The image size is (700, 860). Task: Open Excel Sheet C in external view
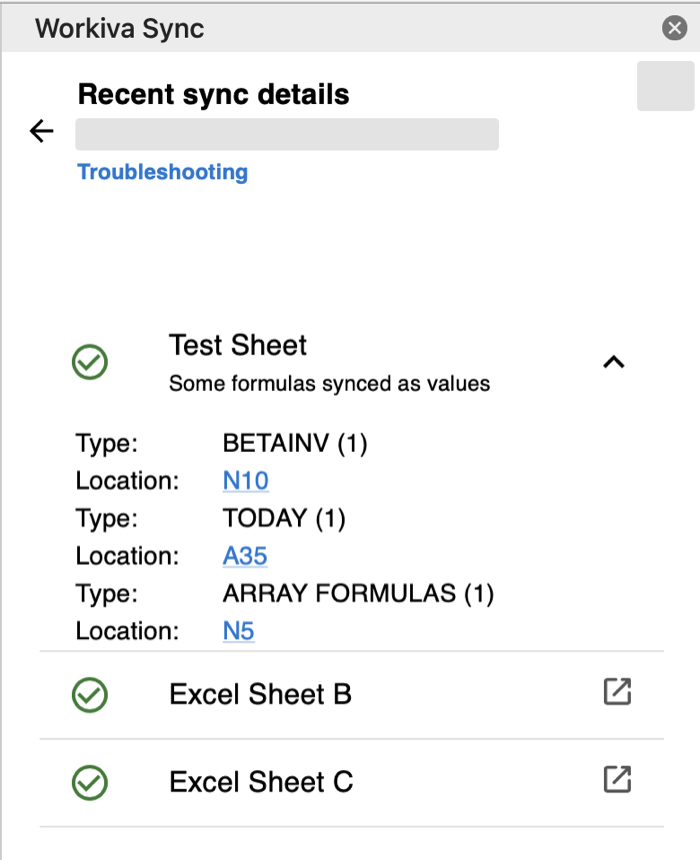pyautogui.click(x=617, y=779)
